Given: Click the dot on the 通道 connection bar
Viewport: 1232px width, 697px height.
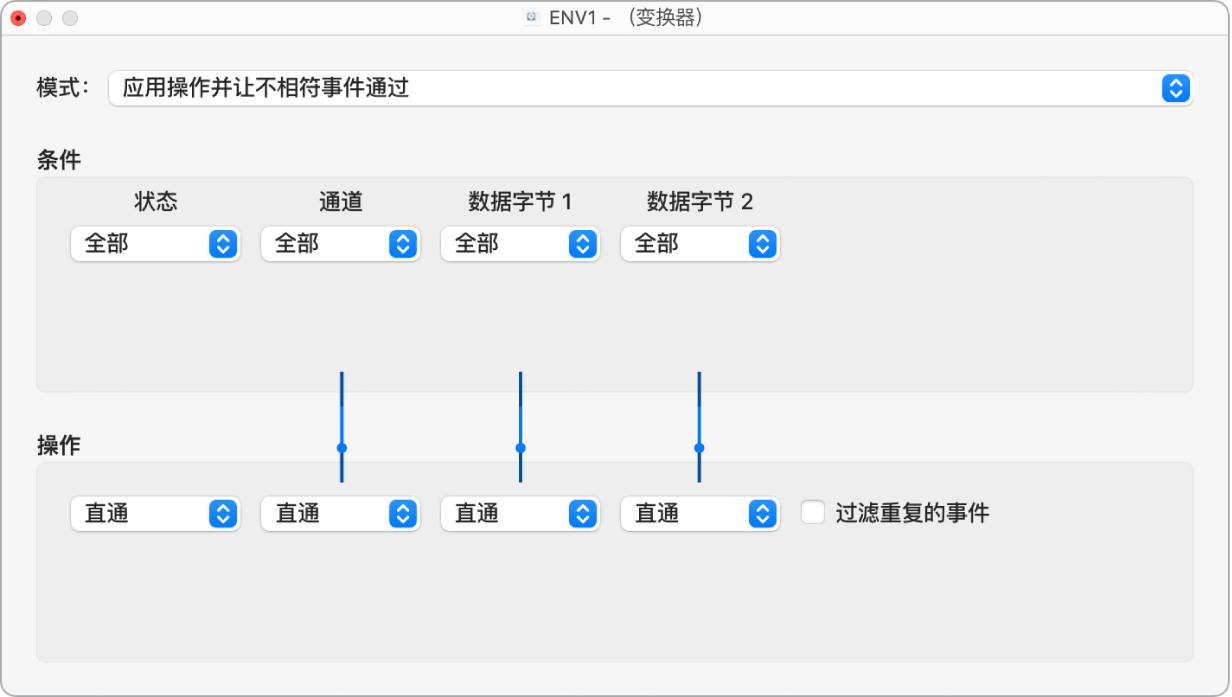Looking at the screenshot, I should (343, 447).
